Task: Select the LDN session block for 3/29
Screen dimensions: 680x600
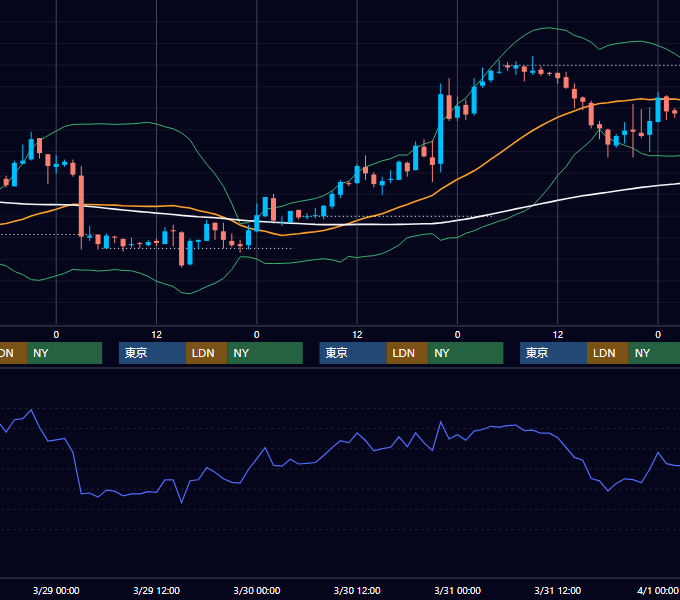Action: 206,353
